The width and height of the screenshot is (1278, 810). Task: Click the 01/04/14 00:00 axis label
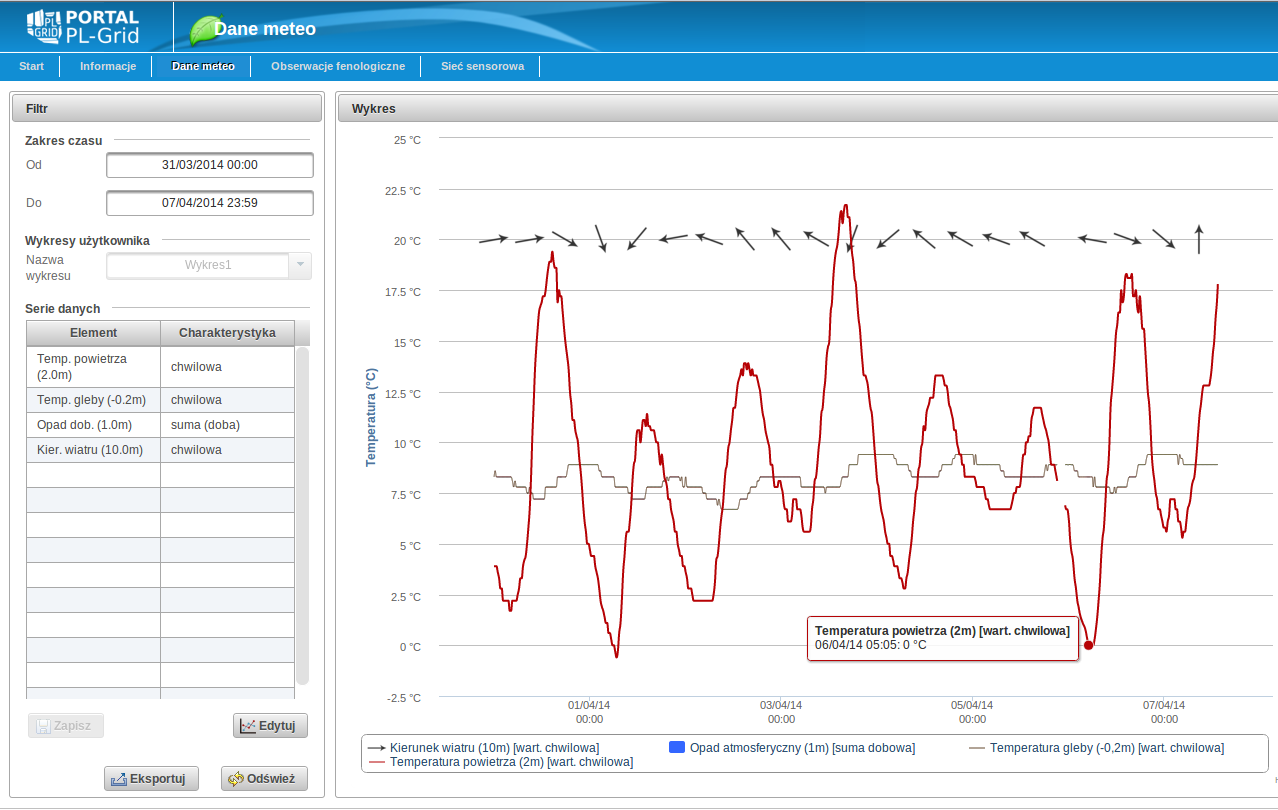(589, 712)
